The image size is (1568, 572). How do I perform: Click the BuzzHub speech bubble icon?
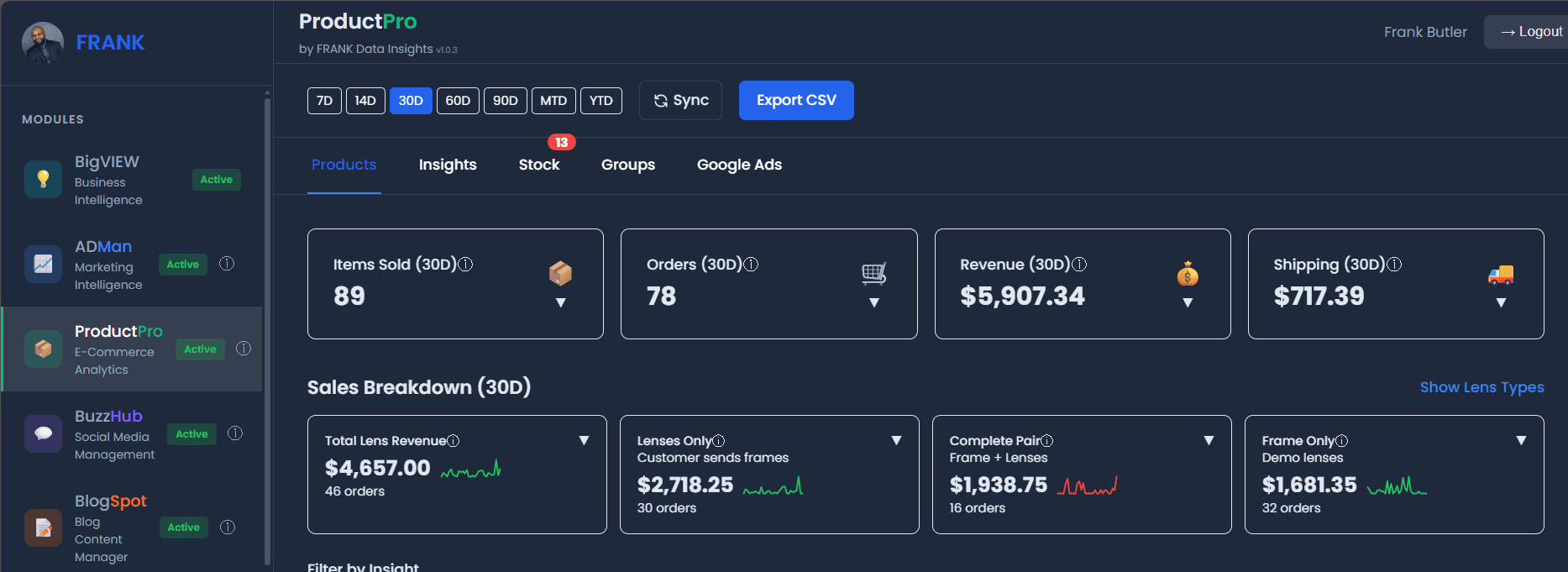pos(43,433)
